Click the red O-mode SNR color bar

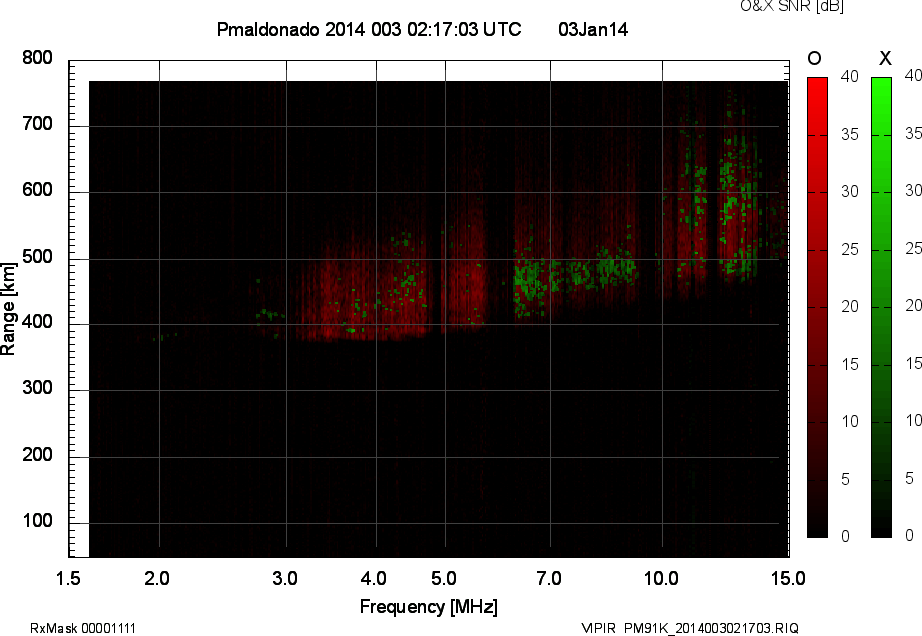pos(817,307)
